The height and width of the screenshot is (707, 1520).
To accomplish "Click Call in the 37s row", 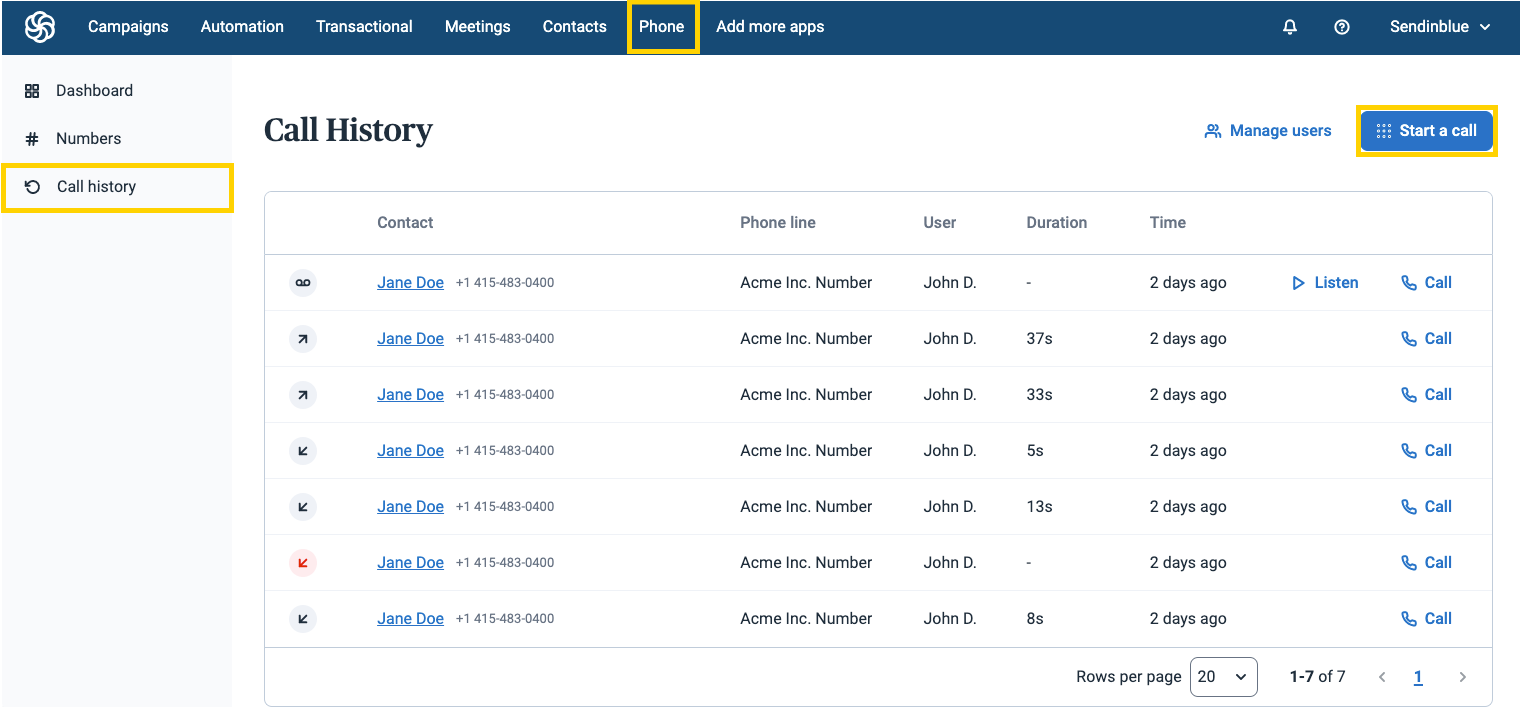I will (1426, 339).
